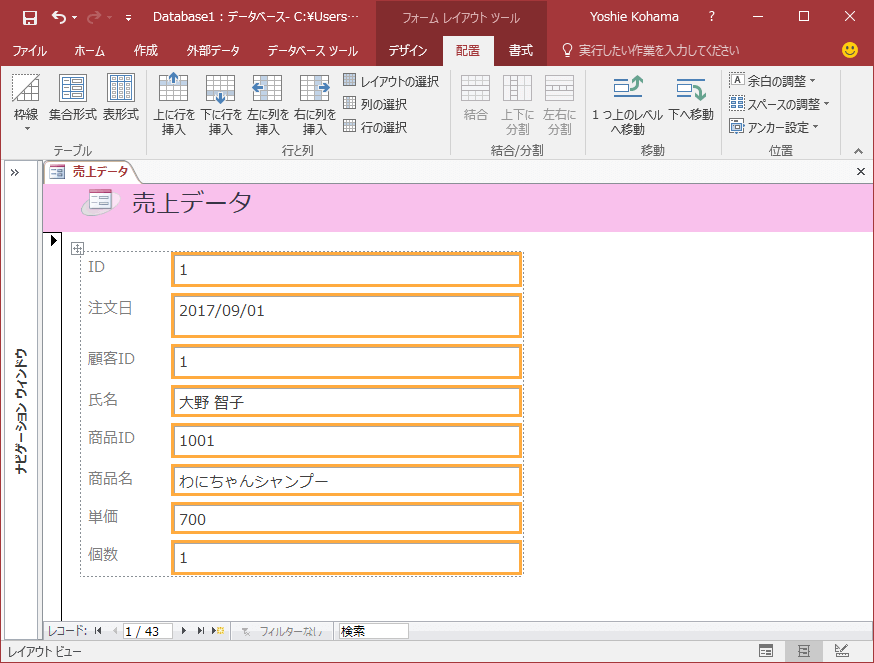Select the 商品名 label
The image size is (874, 663).
[x=110, y=478]
